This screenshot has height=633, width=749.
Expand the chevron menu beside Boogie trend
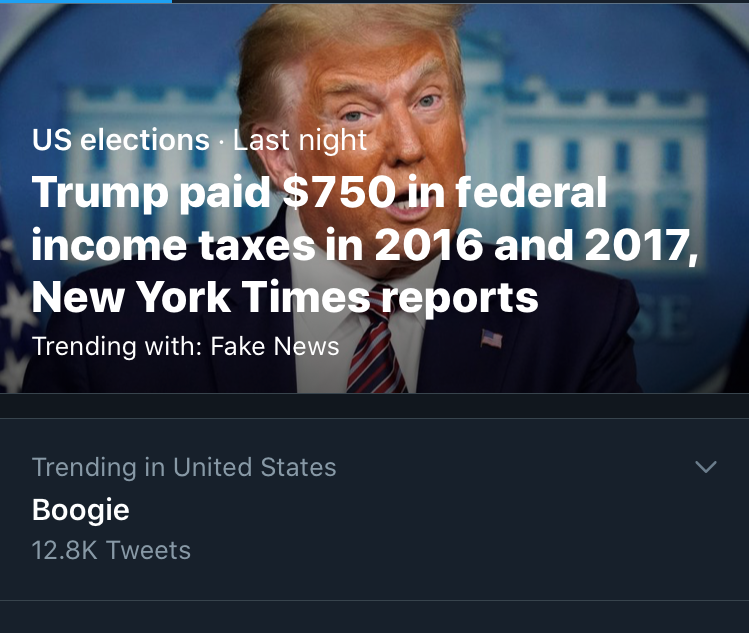coord(706,467)
